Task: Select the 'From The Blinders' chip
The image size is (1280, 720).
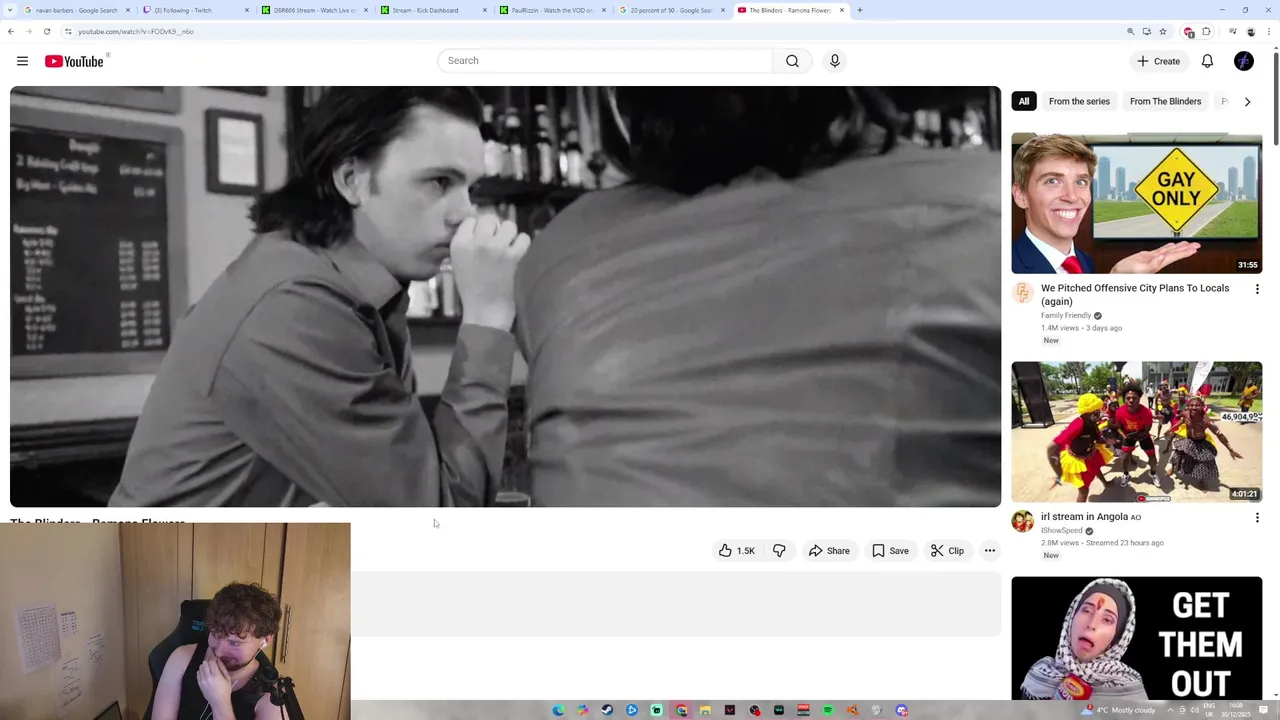Action: [x=1165, y=101]
